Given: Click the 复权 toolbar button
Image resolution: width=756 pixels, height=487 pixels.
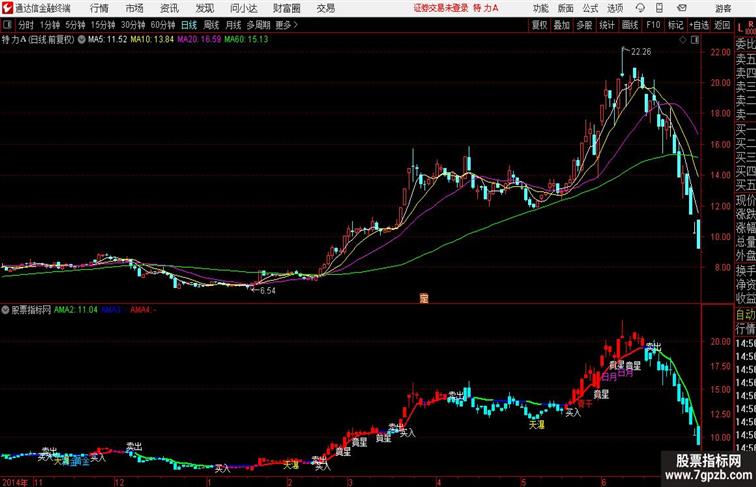Looking at the screenshot, I should pyautogui.click(x=539, y=25).
